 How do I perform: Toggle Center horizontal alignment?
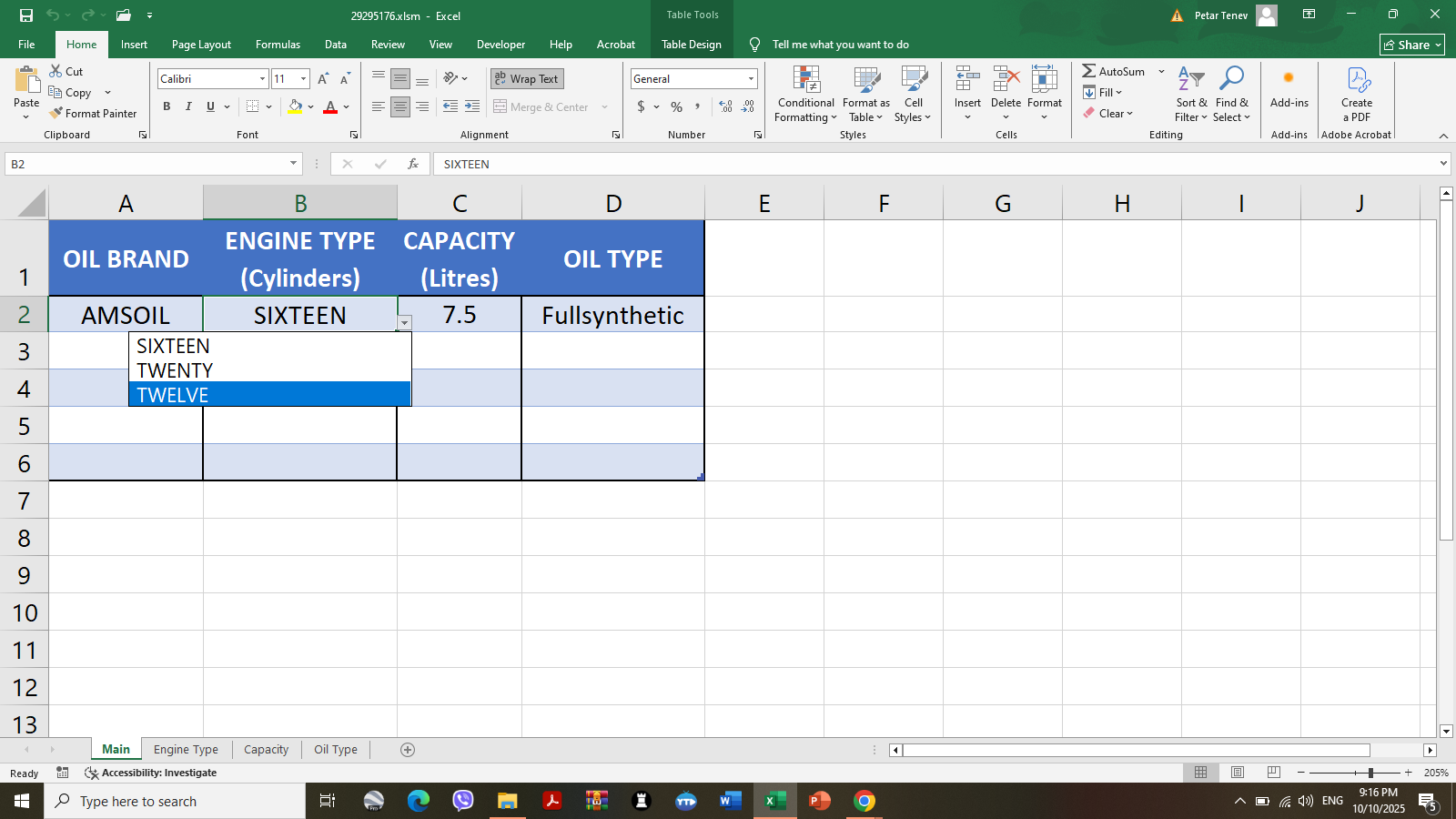[x=400, y=106]
